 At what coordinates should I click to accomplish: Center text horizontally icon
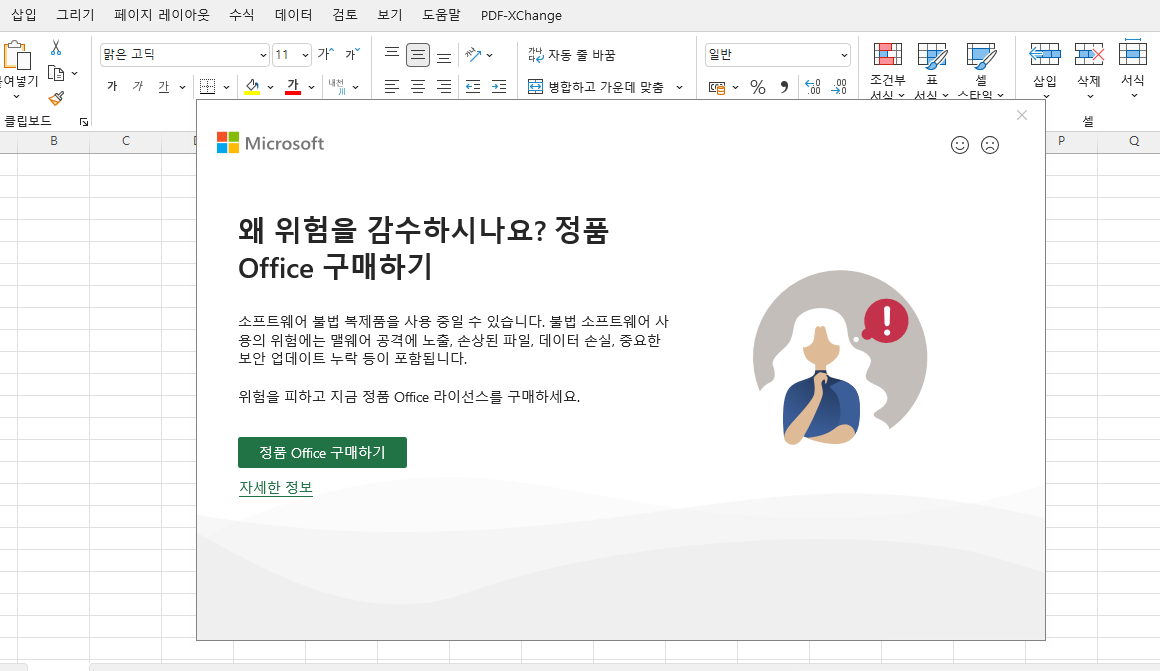[418, 87]
